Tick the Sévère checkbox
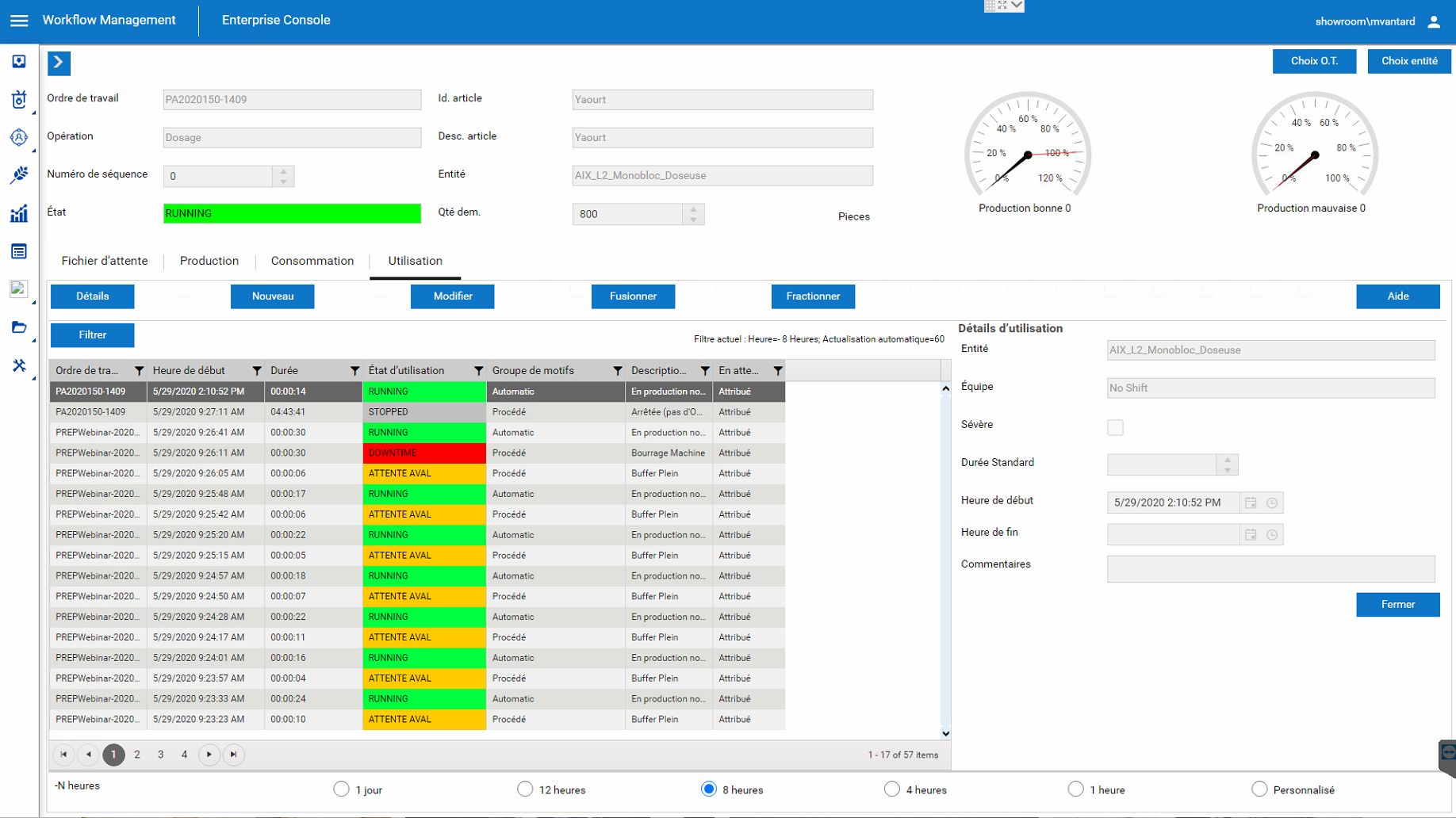1456x818 pixels. click(x=1115, y=427)
